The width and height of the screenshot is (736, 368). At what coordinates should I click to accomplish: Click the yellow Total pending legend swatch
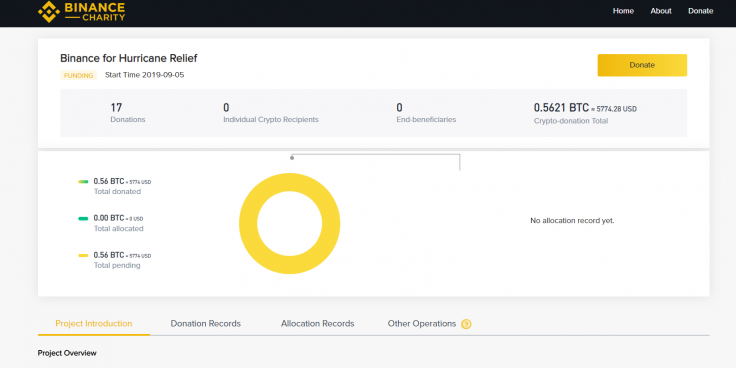coord(83,255)
